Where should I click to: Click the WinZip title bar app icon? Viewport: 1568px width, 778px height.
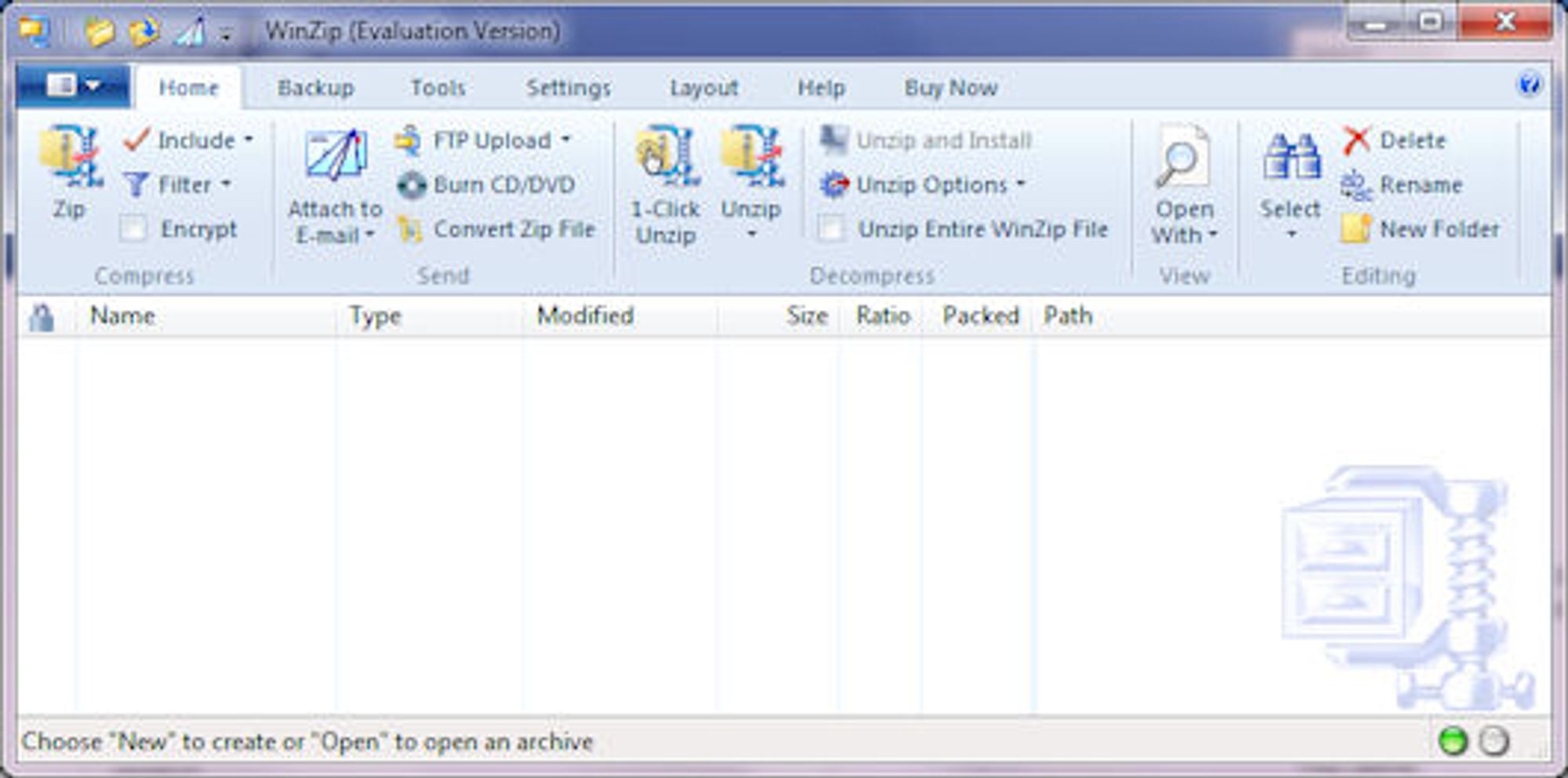tap(34, 31)
